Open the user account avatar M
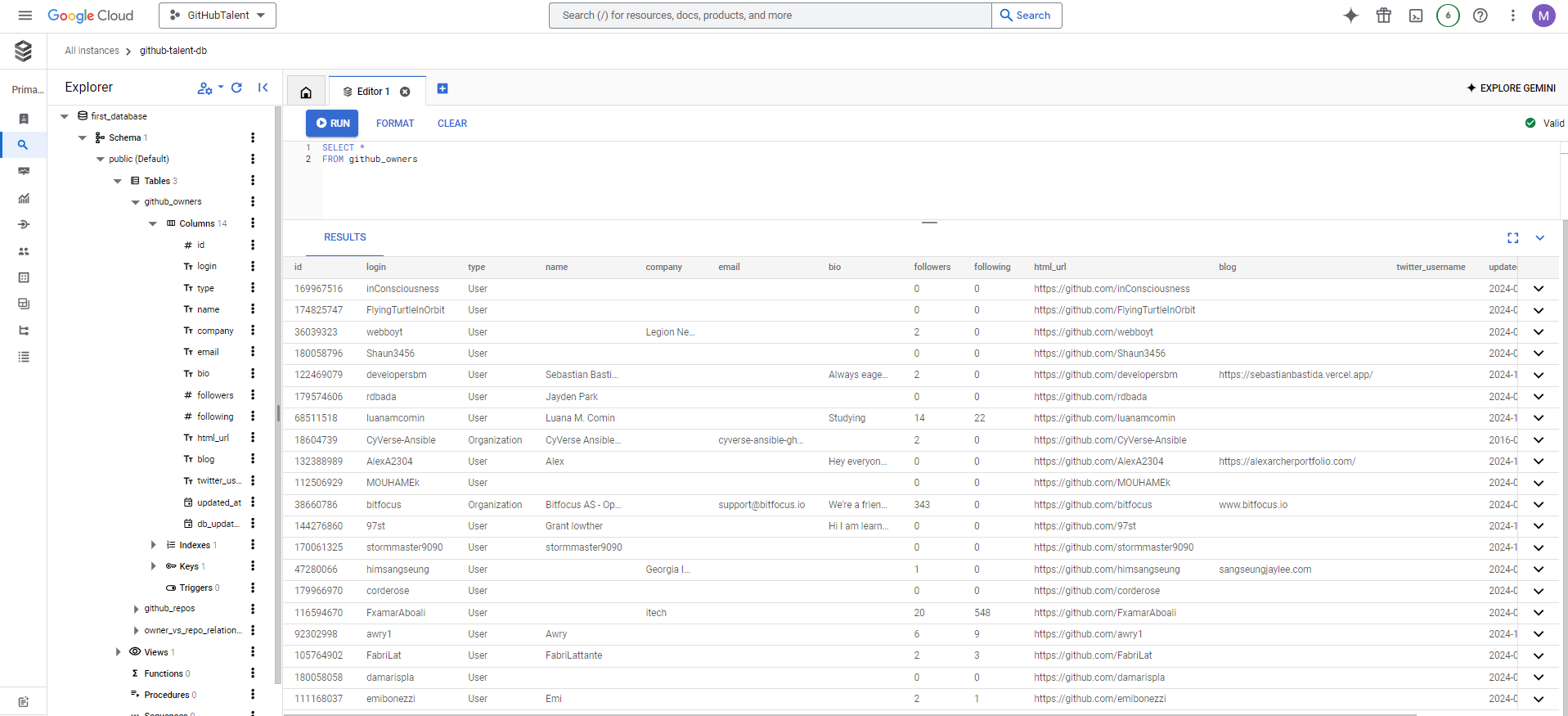 coord(1543,16)
